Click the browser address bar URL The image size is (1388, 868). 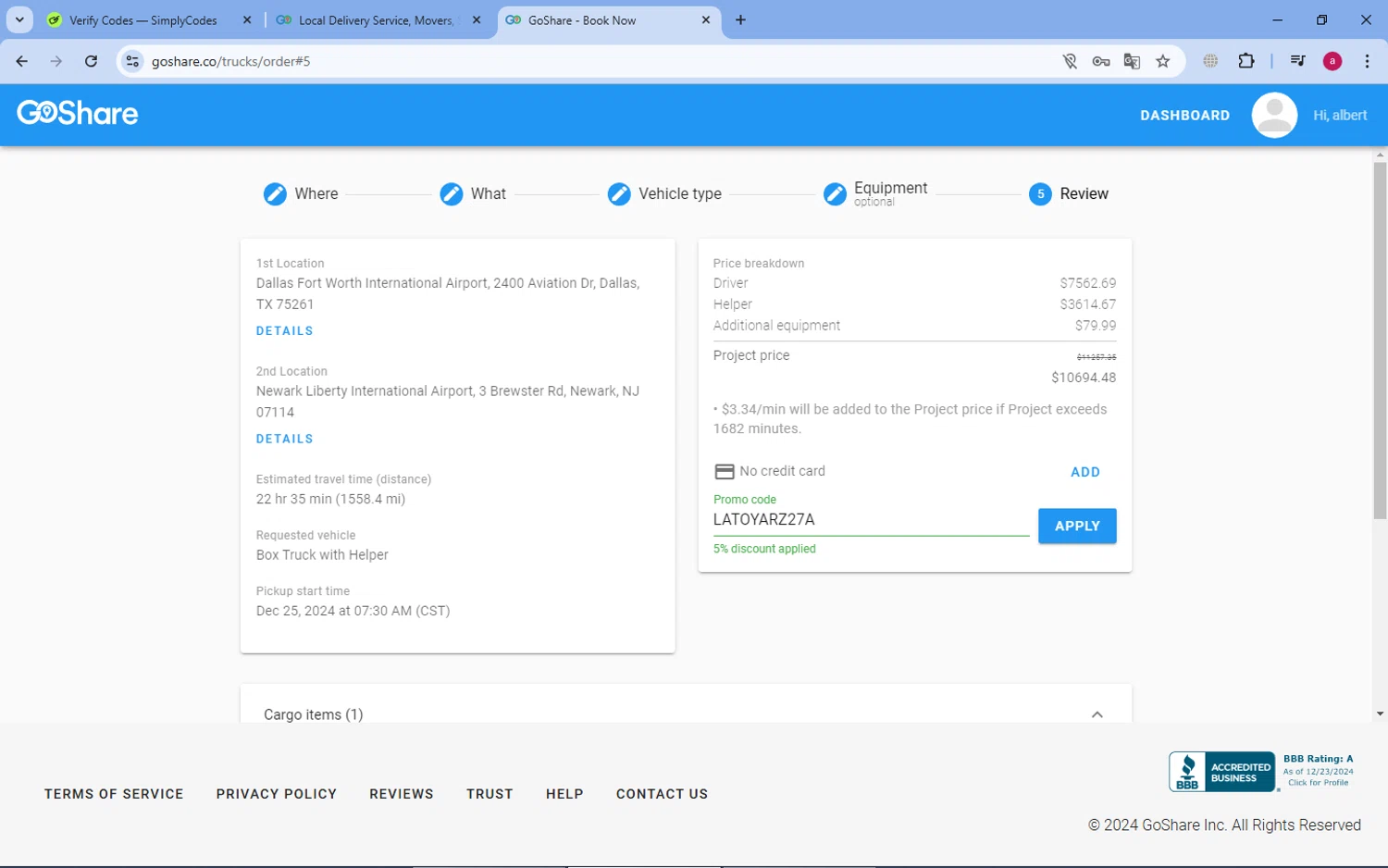pyautogui.click(x=231, y=61)
